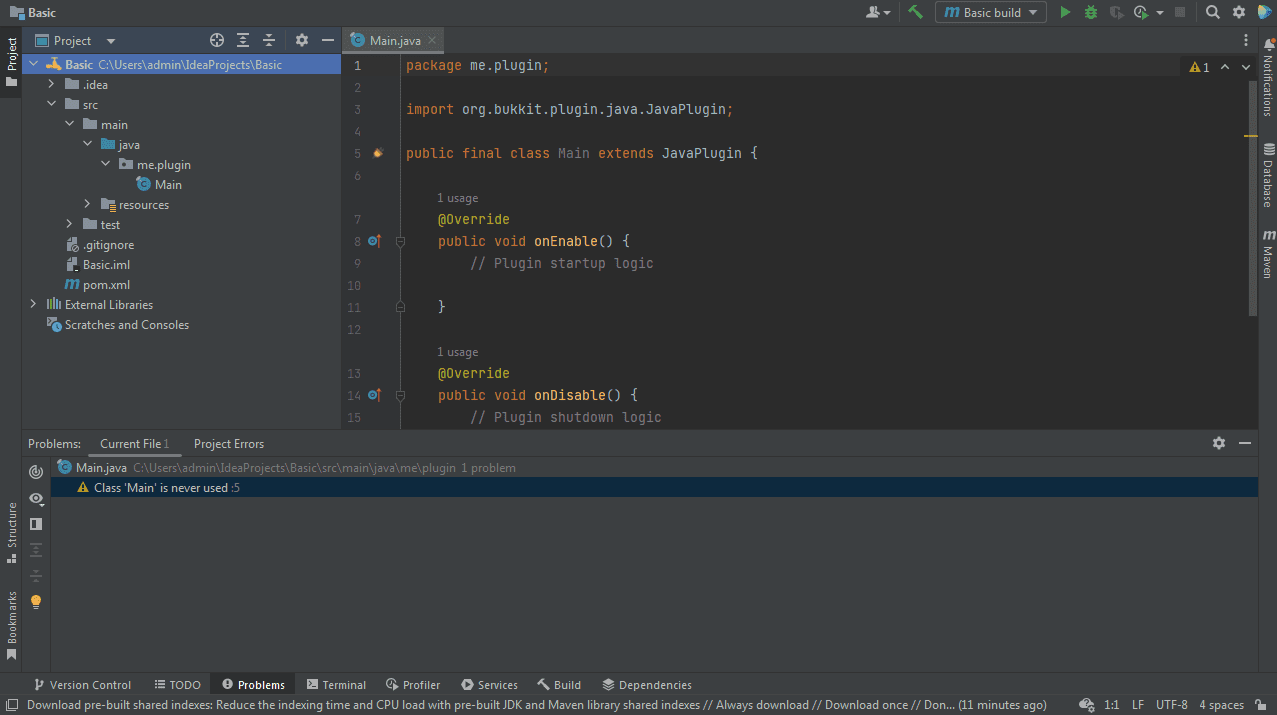Open the Basic build run configuration dropdown
The width and height of the screenshot is (1277, 715).
991,12
